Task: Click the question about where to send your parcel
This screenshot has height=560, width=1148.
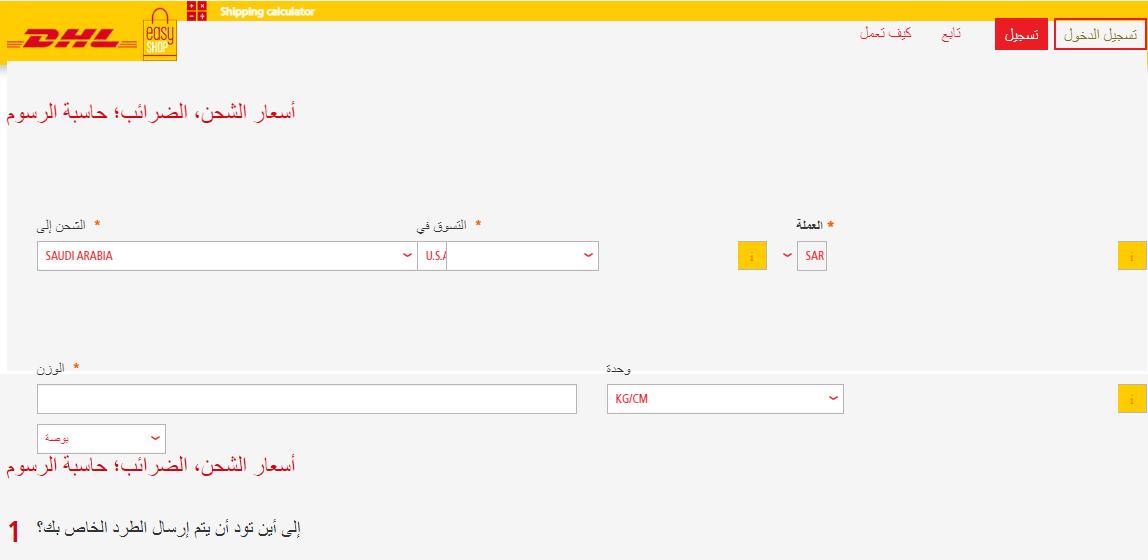Action: click(x=170, y=528)
